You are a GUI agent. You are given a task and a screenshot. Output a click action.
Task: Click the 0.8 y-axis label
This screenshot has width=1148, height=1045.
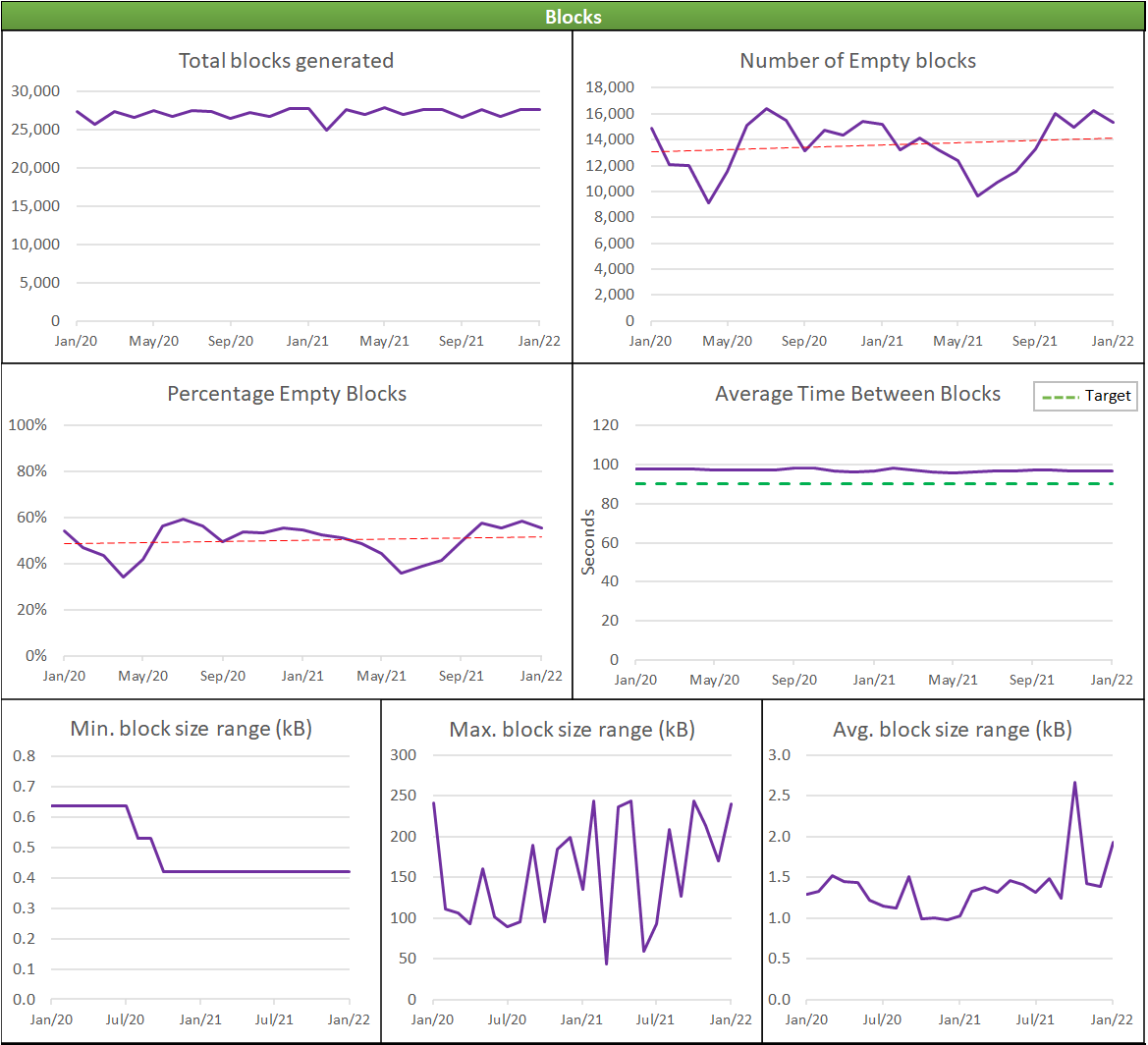[x=25, y=755]
